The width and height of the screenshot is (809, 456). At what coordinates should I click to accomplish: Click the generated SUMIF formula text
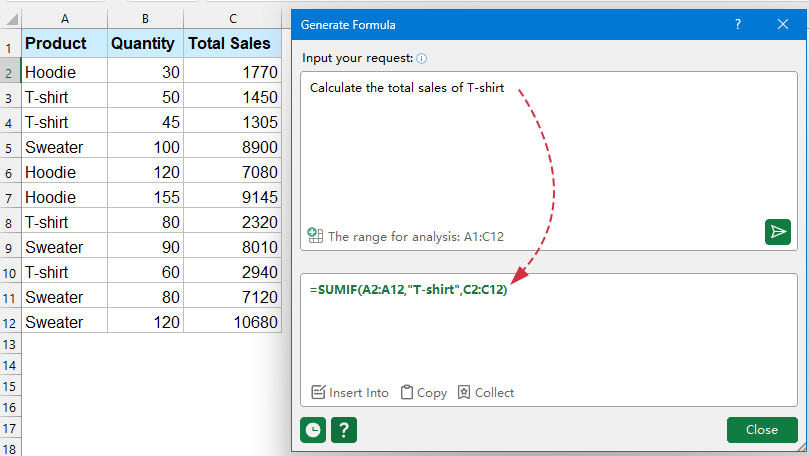[x=408, y=290]
